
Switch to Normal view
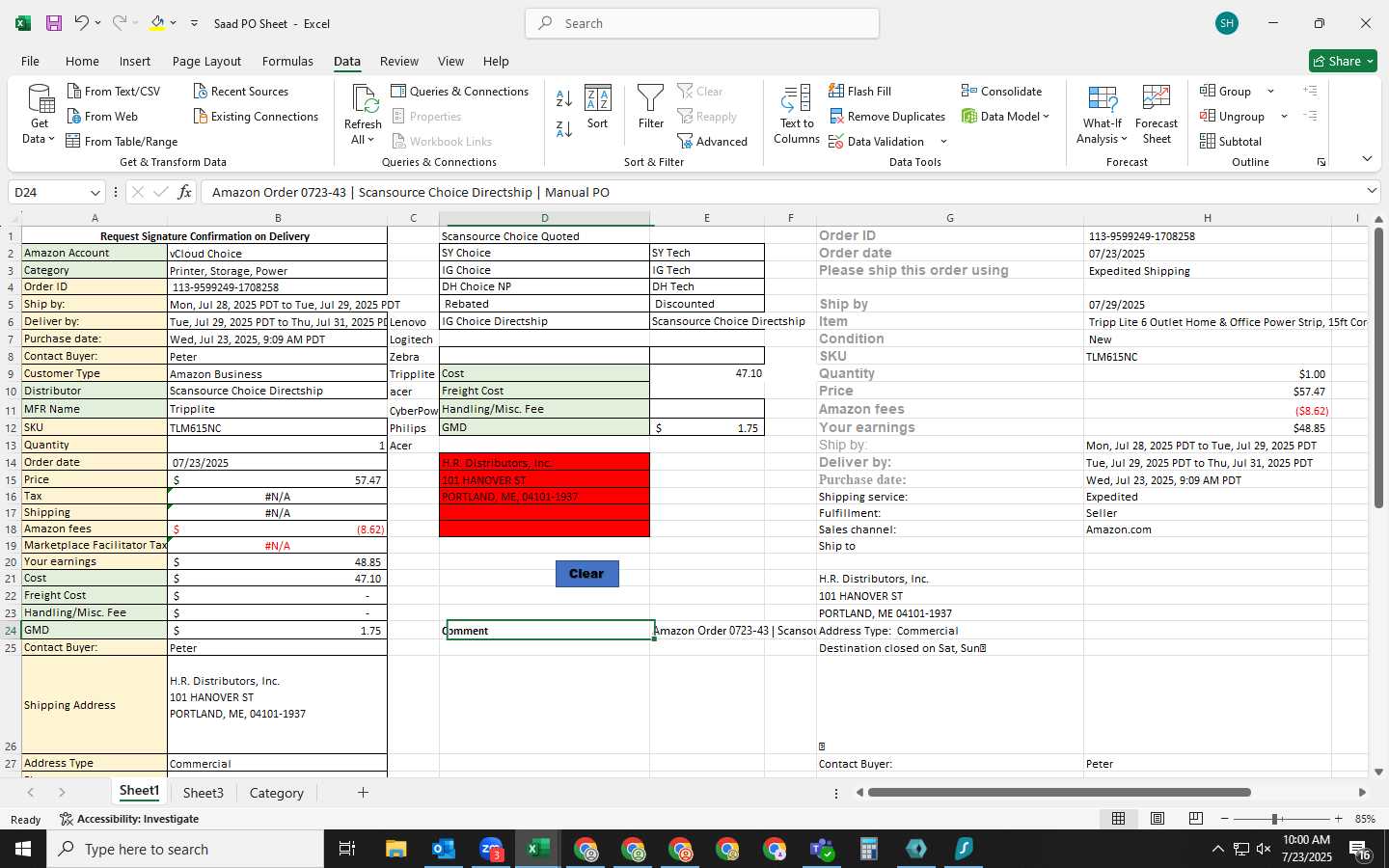1119,818
